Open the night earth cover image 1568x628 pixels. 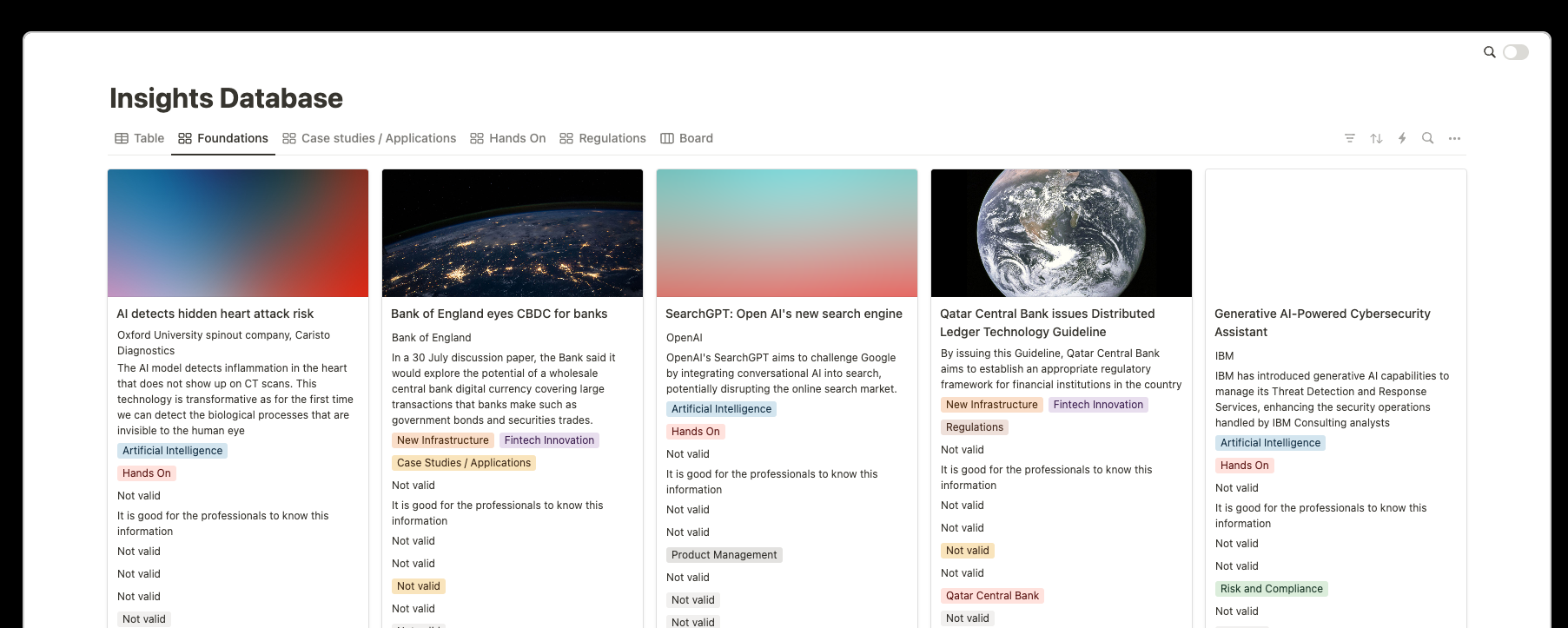coord(513,233)
